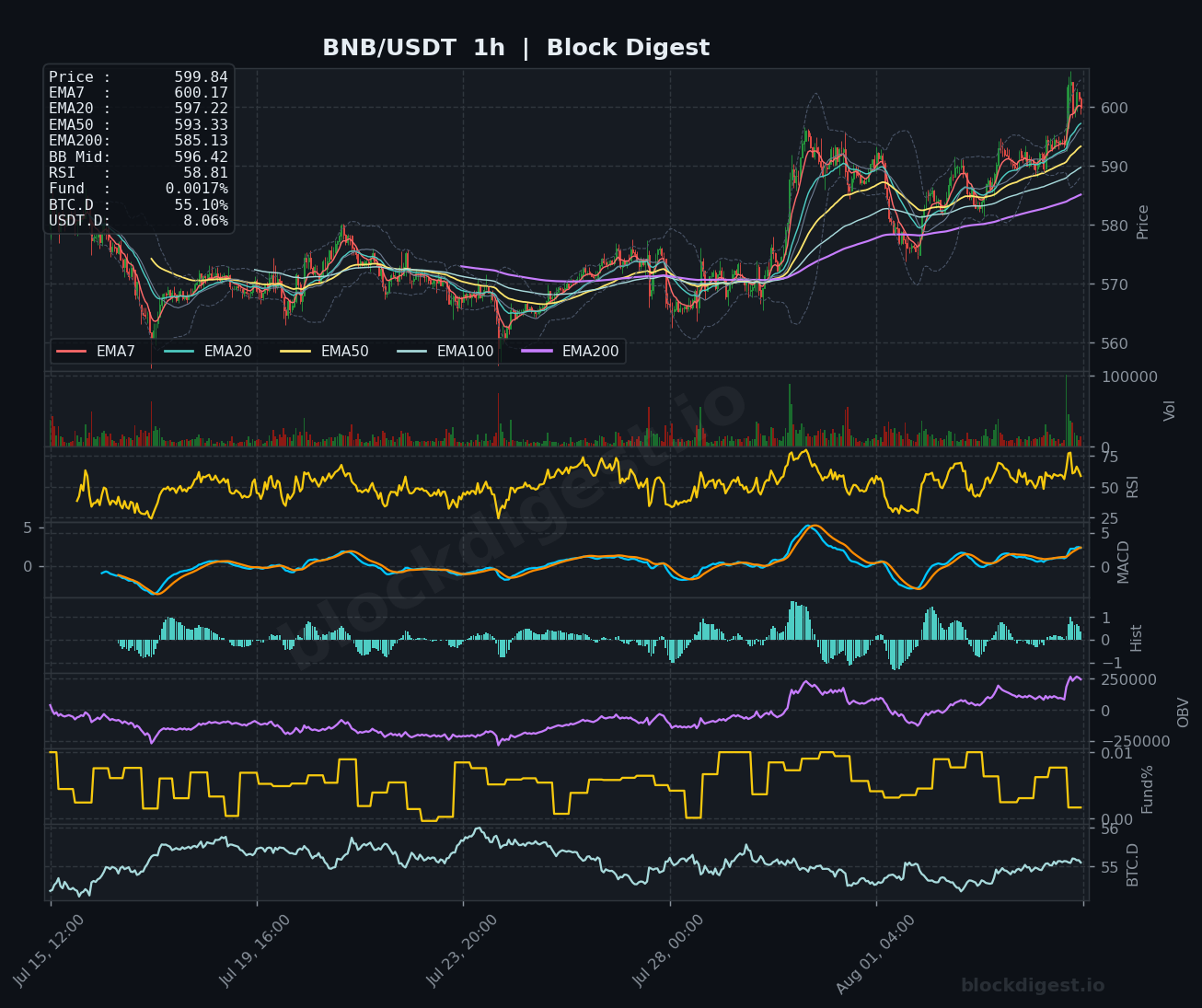Click the EMA200 value 585.13 in the stats box

pyautogui.click(x=201, y=141)
